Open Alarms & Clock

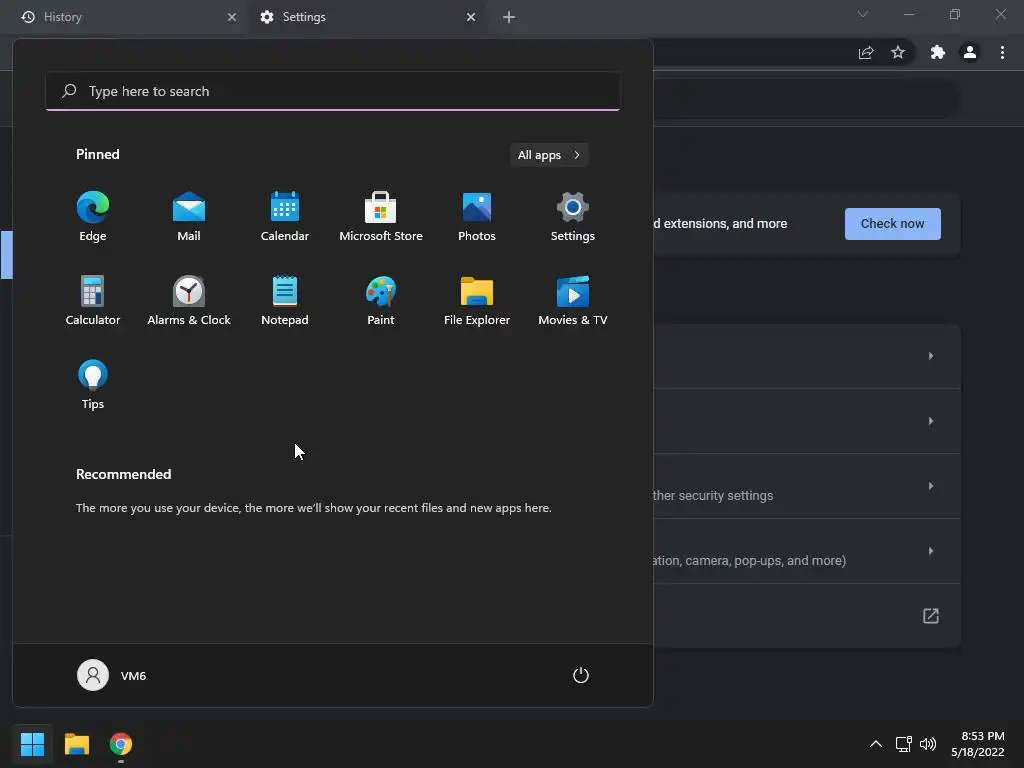coord(189,300)
